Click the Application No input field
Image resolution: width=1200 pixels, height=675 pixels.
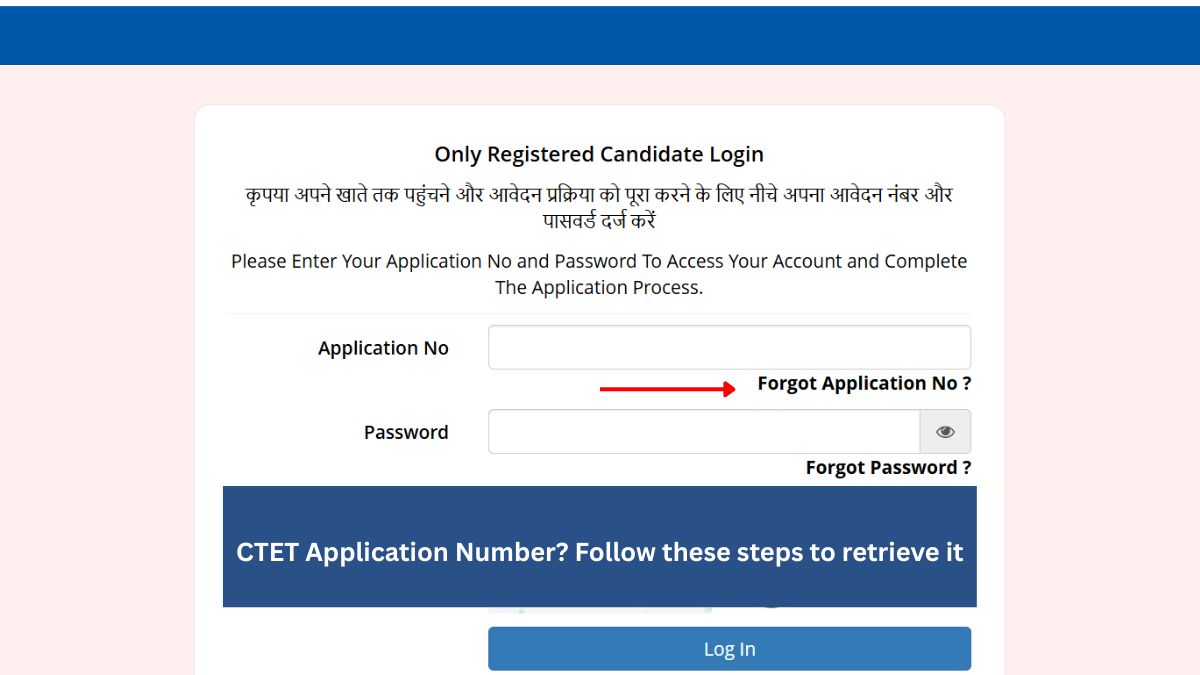click(x=729, y=347)
